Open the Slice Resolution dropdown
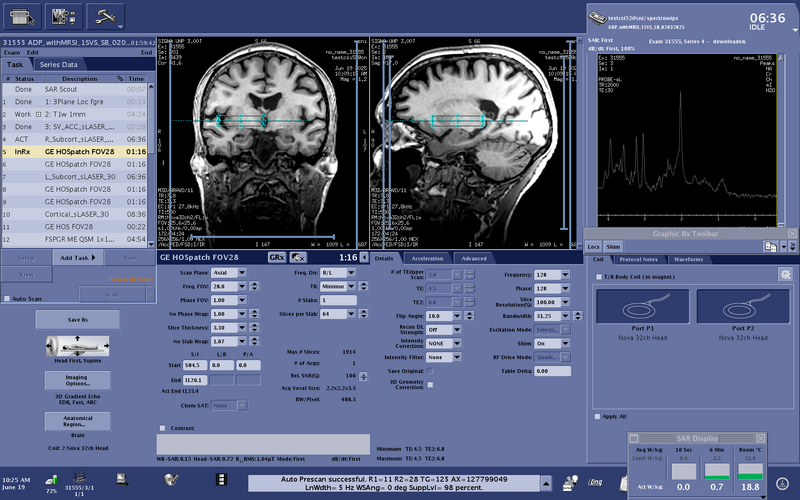This screenshot has height=500, width=800. (565, 302)
